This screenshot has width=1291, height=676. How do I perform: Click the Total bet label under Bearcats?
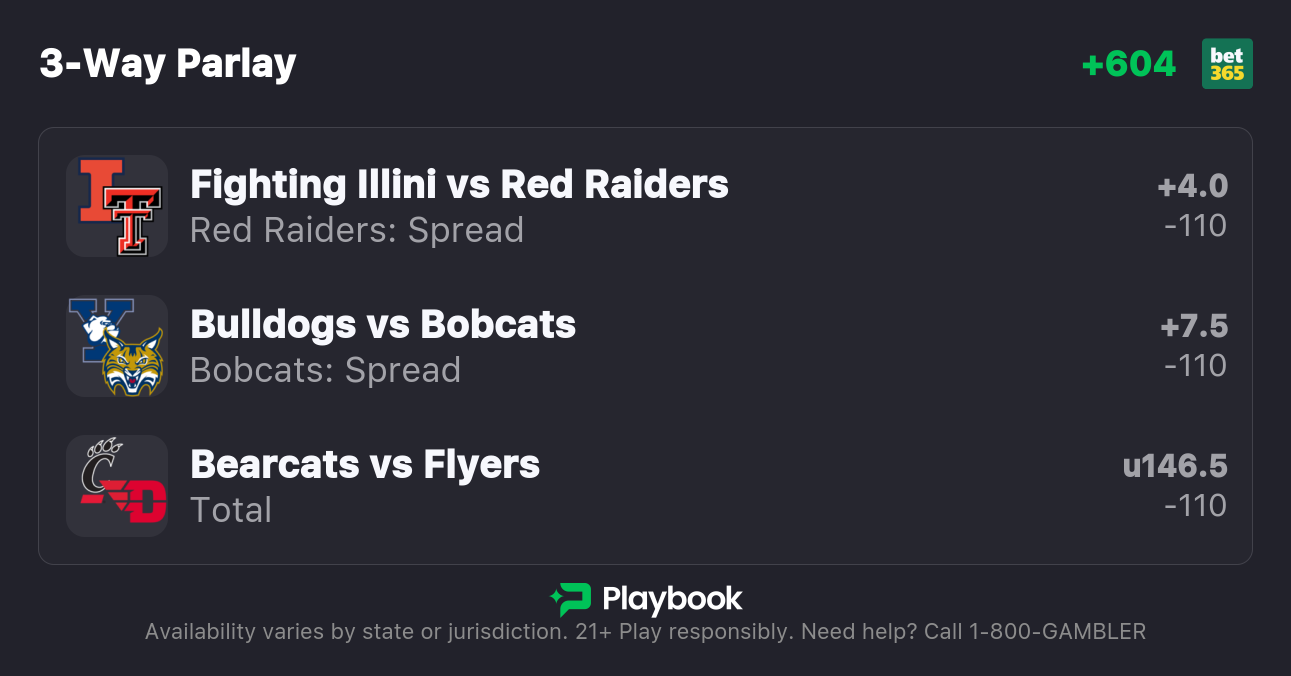coord(231,510)
